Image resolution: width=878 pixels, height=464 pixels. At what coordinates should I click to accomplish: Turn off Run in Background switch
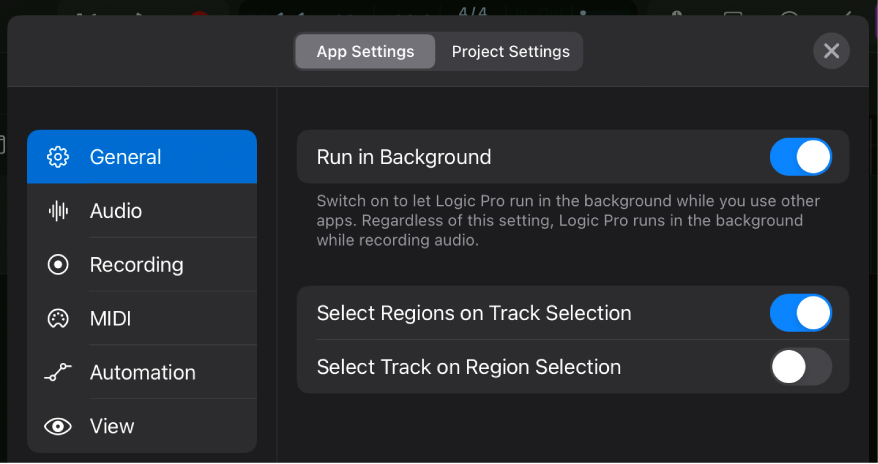[800, 157]
